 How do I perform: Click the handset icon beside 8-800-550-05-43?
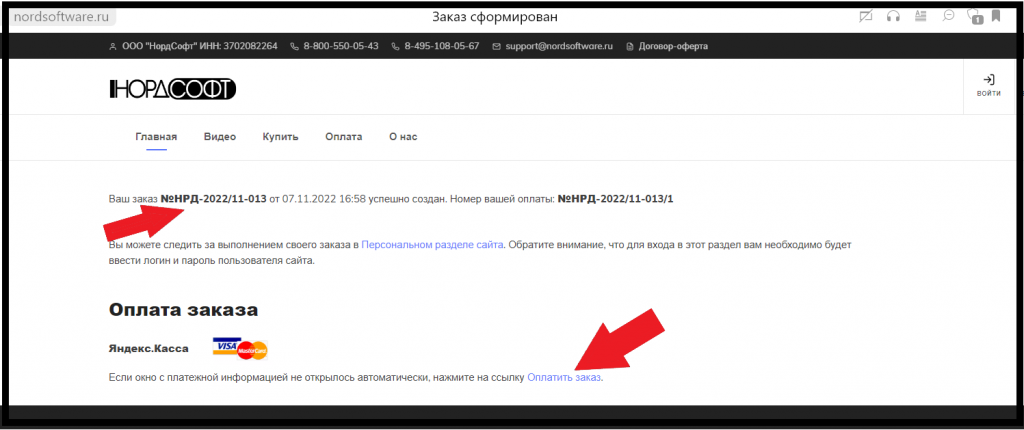294,47
